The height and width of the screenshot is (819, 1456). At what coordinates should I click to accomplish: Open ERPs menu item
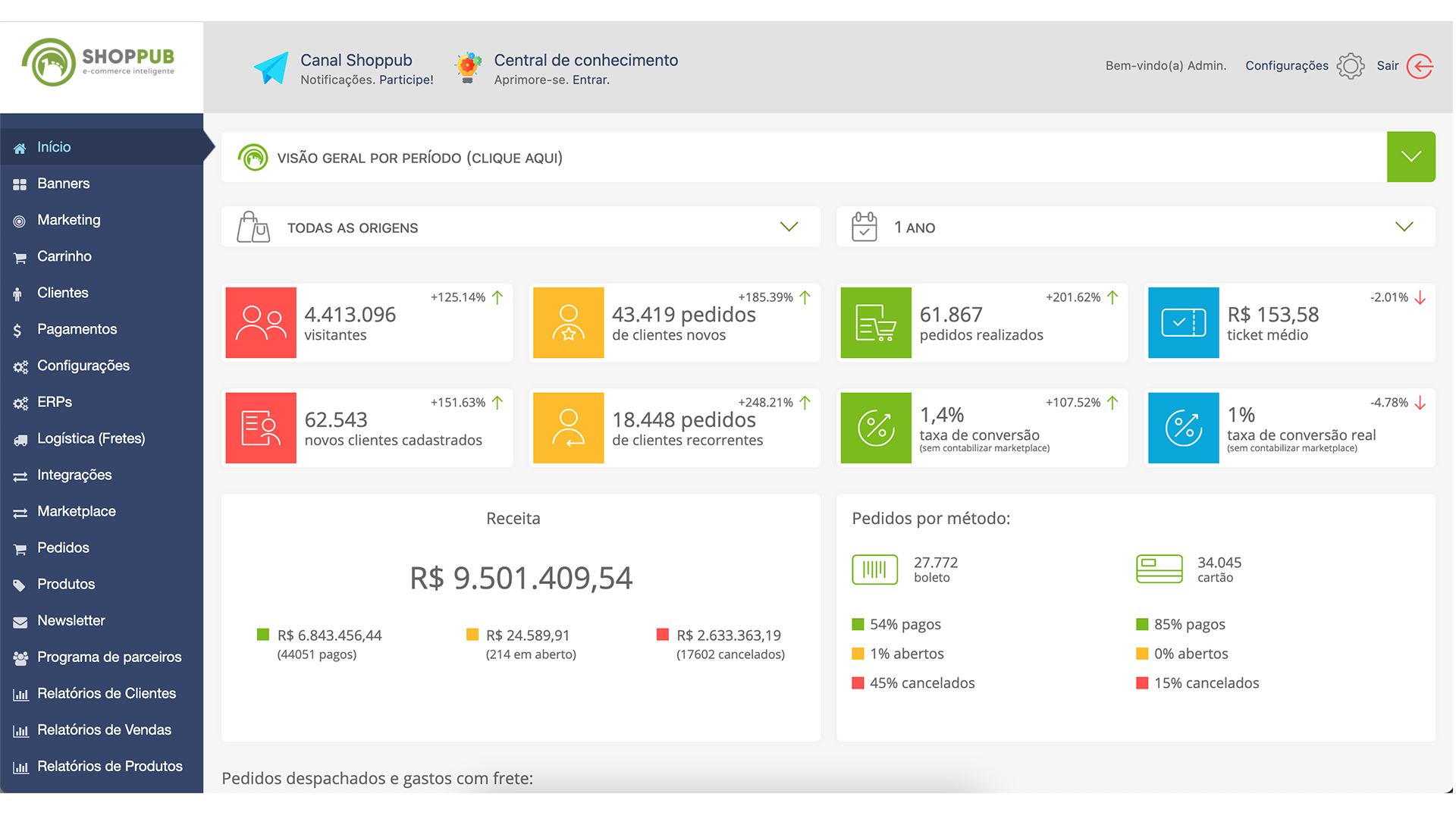102,402
